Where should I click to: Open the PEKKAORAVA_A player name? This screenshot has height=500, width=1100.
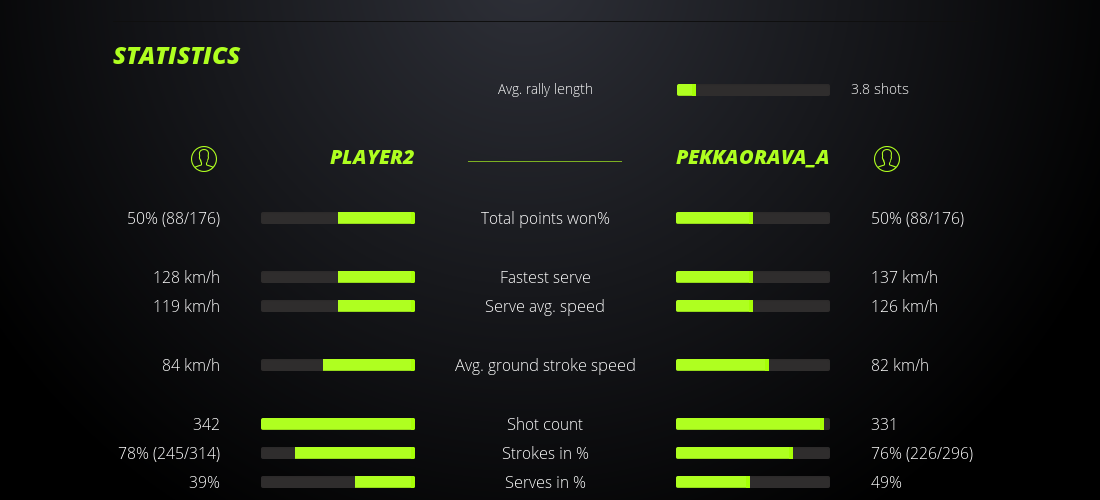coord(752,158)
